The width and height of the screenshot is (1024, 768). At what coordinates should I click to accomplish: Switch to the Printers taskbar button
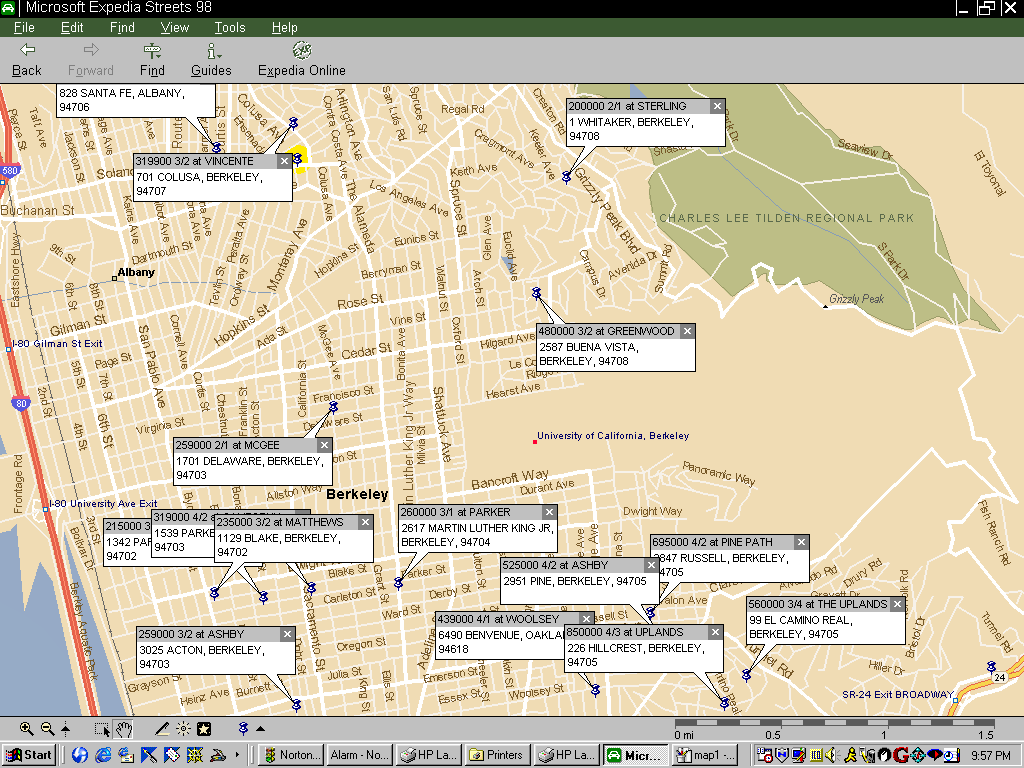click(496, 755)
